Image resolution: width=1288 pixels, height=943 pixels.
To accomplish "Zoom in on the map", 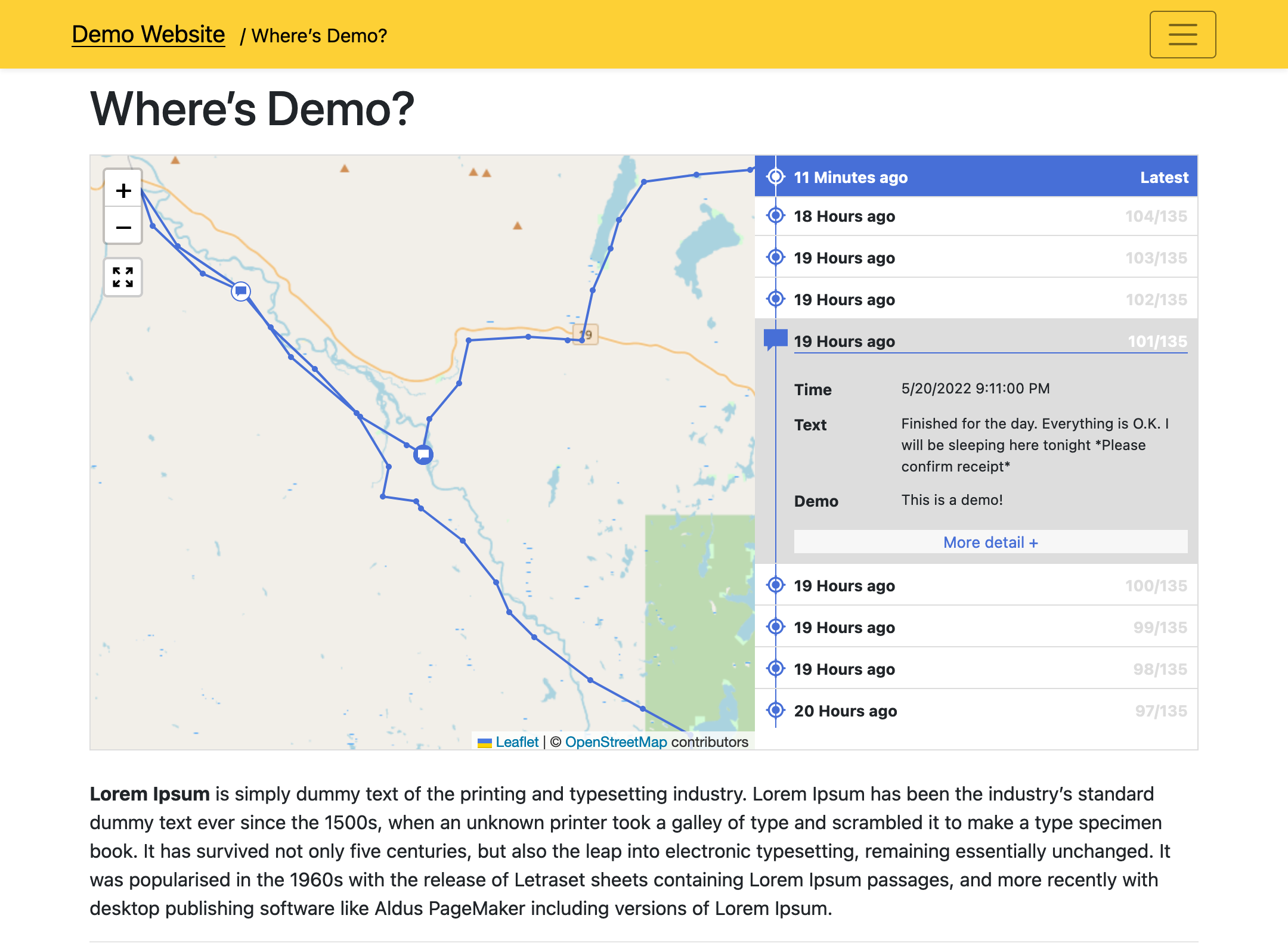I will 123,191.
